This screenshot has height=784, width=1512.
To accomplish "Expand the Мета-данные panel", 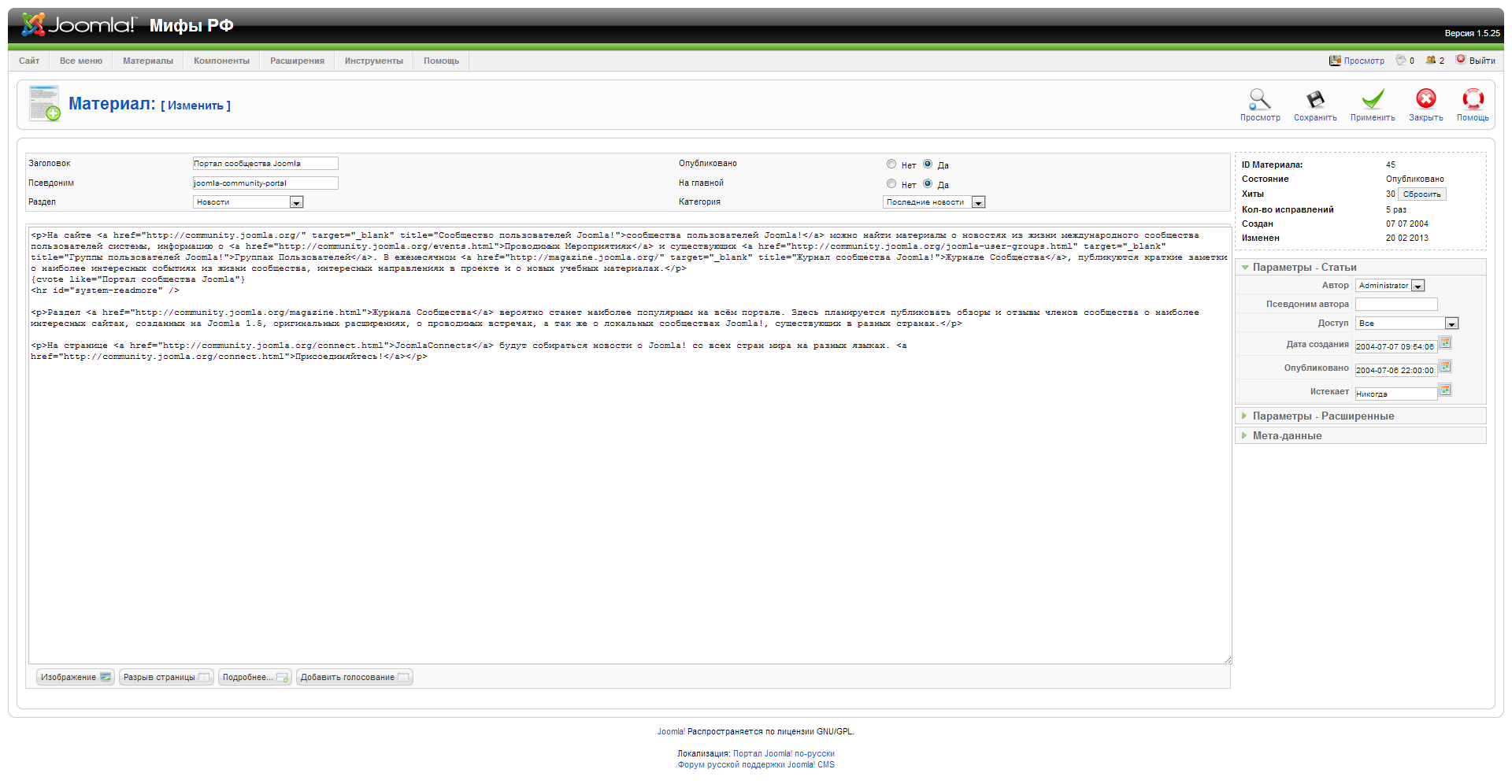I will pos(1360,435).
